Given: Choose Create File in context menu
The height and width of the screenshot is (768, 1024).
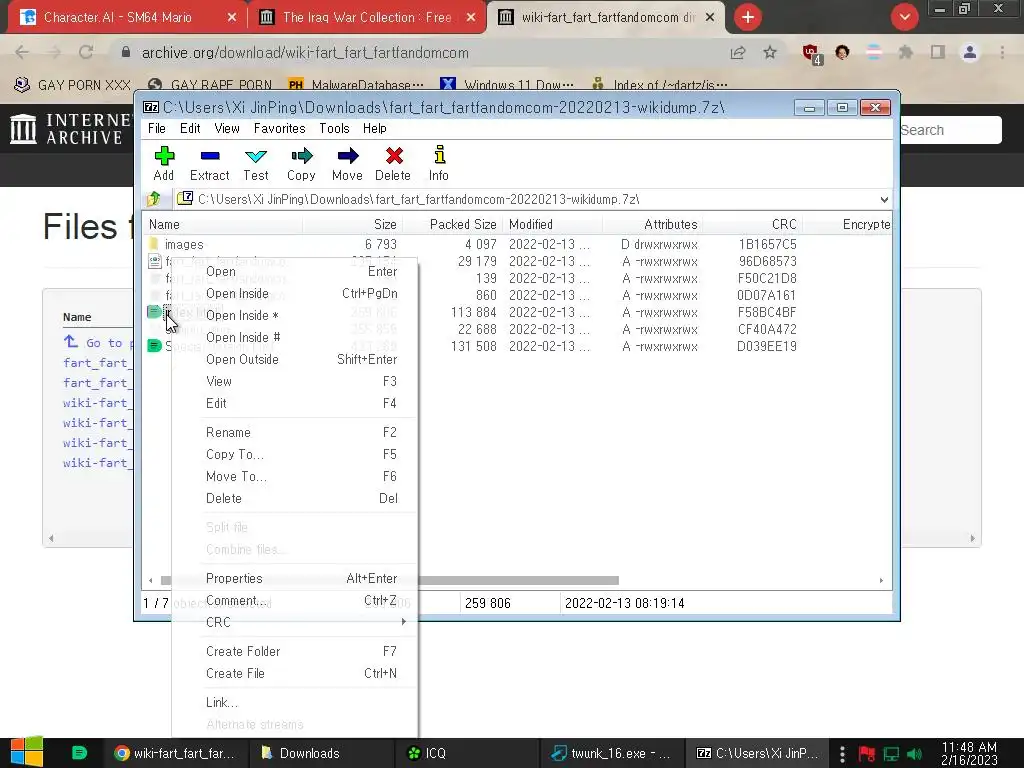Looking at the screenshot, I should [294, 673].
